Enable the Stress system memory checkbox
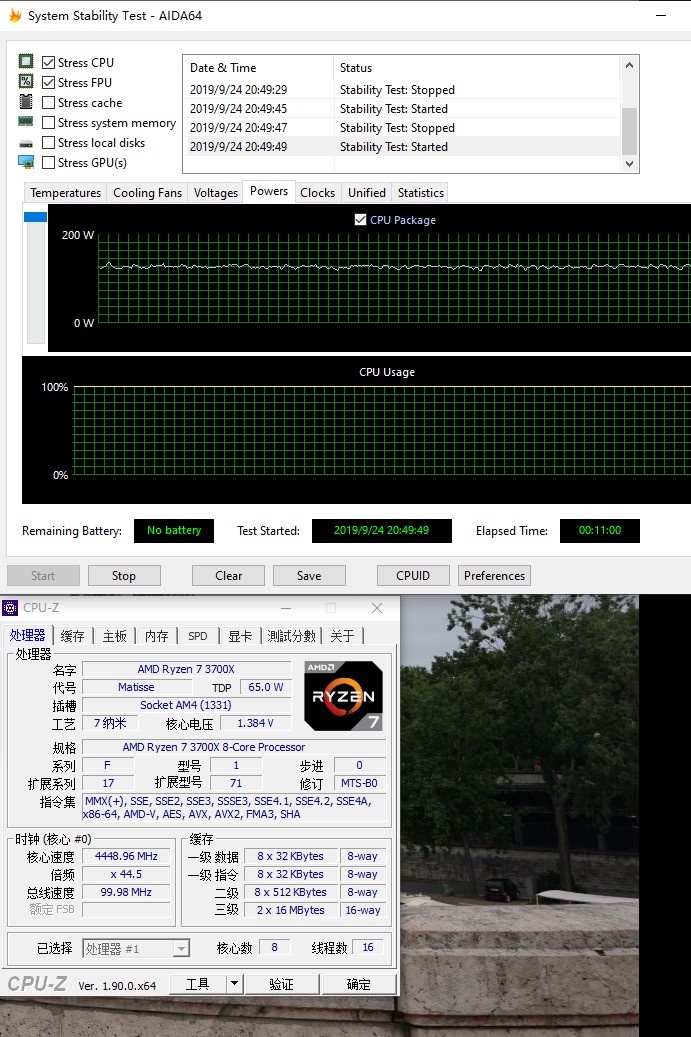Screen dimensions: 691x1037 click(x=48, y=122)
